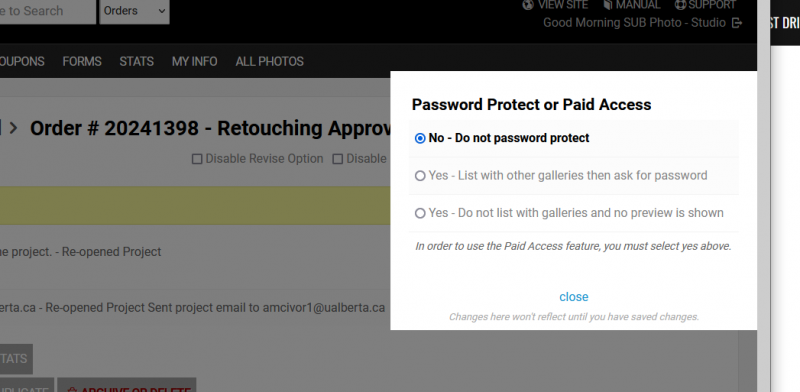Click the logout icon beside Studio
This screenshot has width=800, height=392.
tap(737, 23)
